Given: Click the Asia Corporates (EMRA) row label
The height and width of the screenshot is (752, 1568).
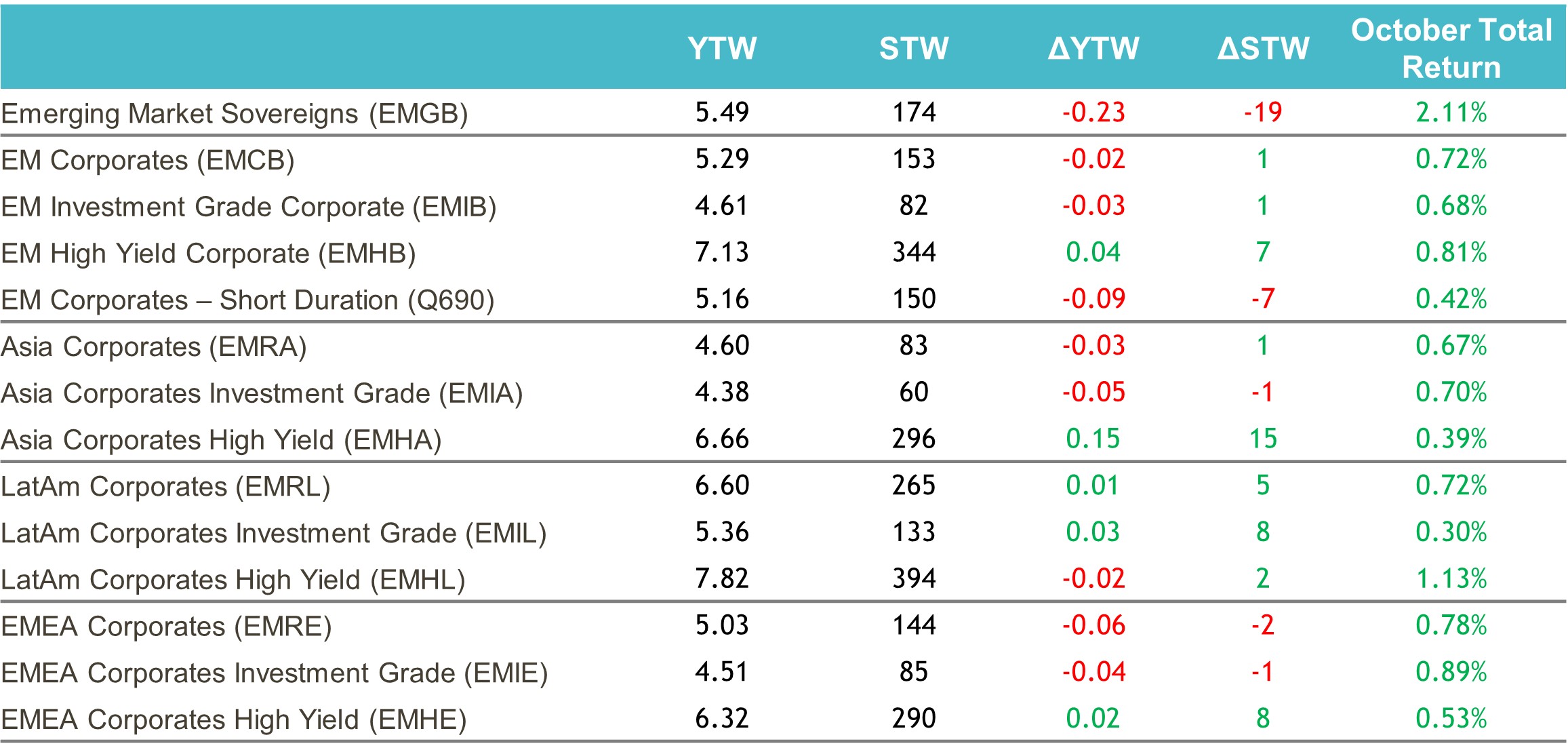Looking at the screenshot, I should [x=154, y=347].
